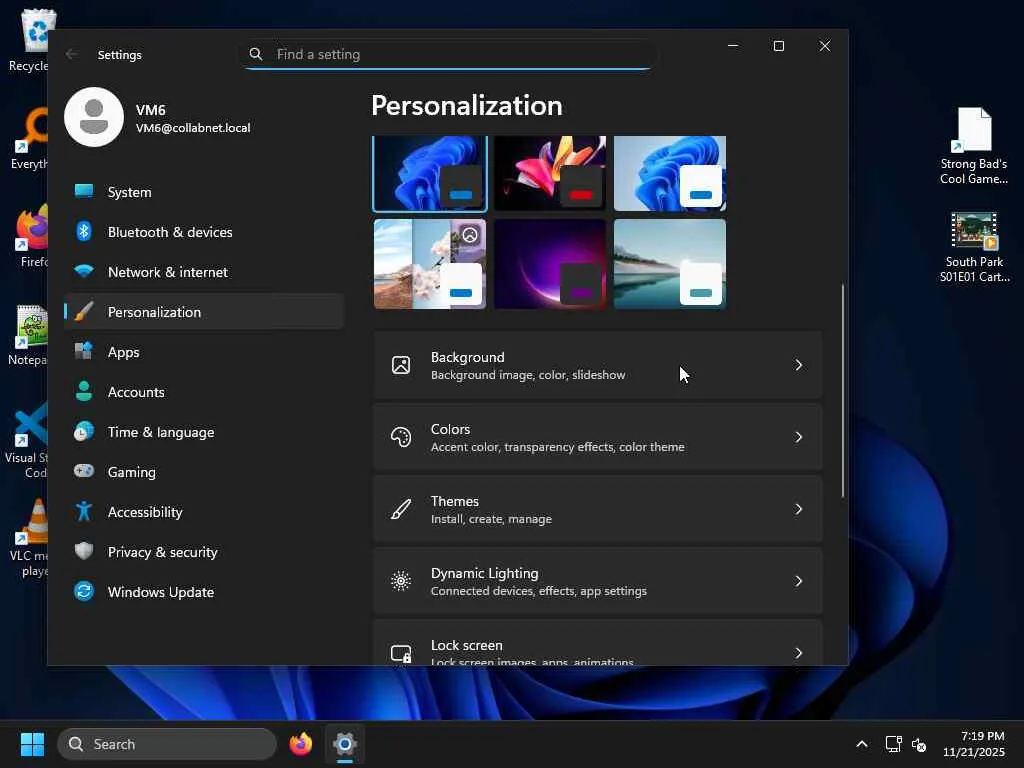Screen dimensions: 1024x768
Task: Apply the light blue bloom theme
Action: pyautogui.click(x=670, y=173)
